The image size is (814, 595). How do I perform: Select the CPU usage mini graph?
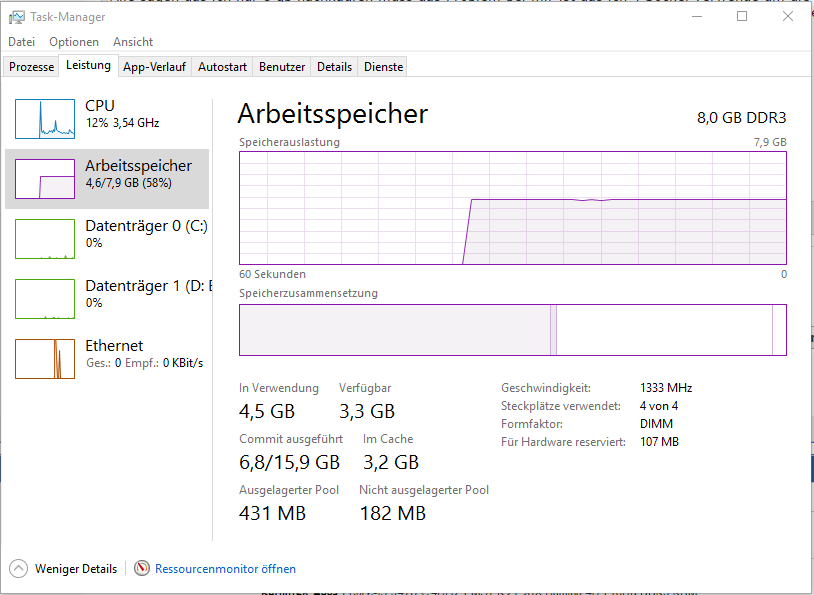pyautogui.click(x=45, y=119)
